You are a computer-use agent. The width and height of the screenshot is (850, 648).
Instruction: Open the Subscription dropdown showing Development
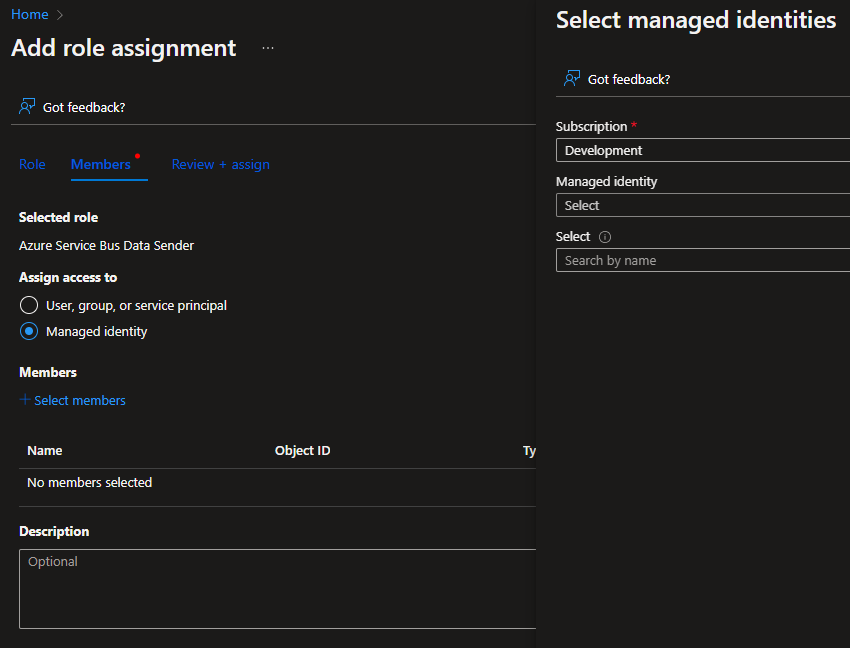tap(703, 150)
